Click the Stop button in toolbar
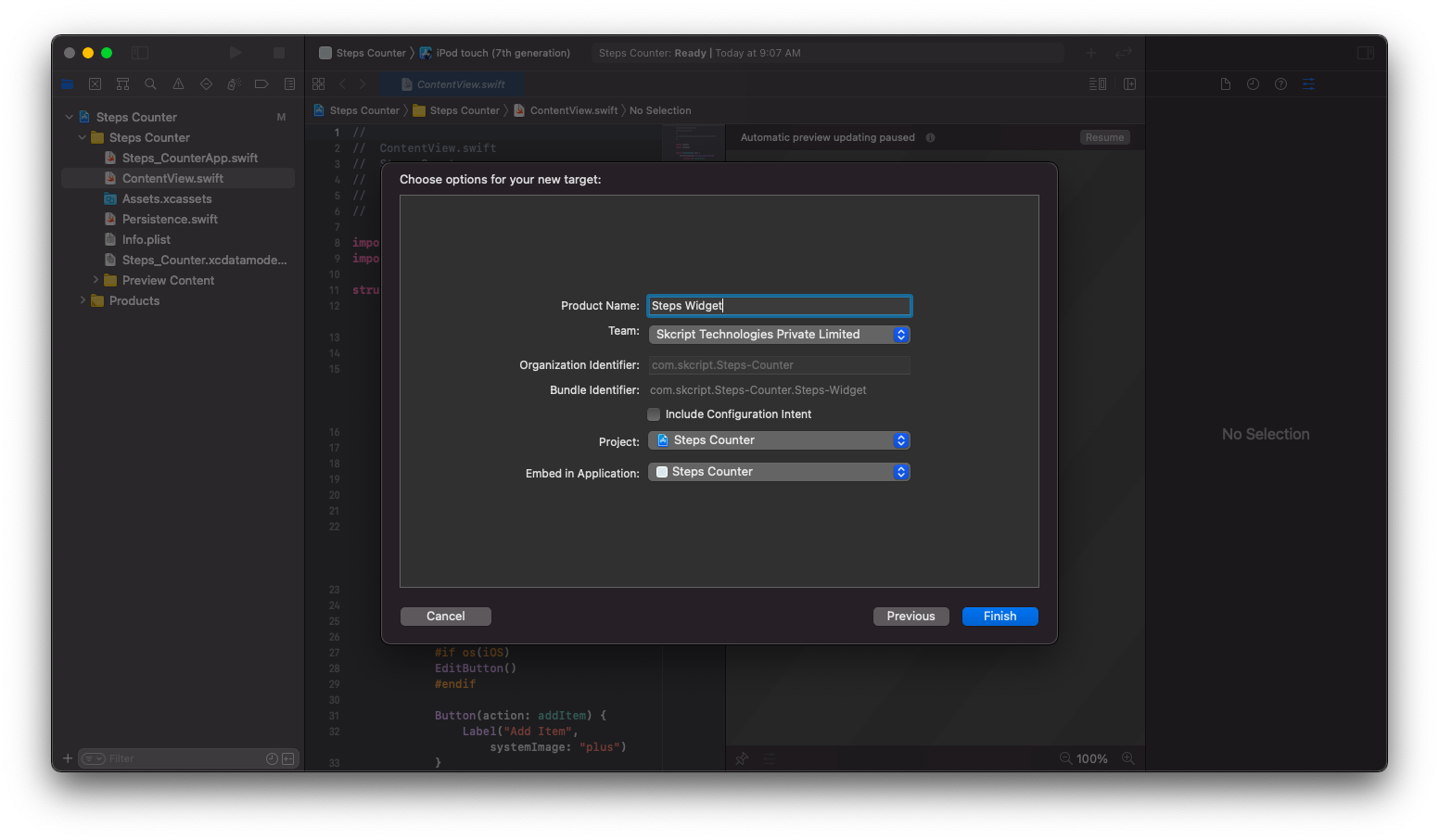This screenshot has height=840, width=1439. click(x=279, y=53)
